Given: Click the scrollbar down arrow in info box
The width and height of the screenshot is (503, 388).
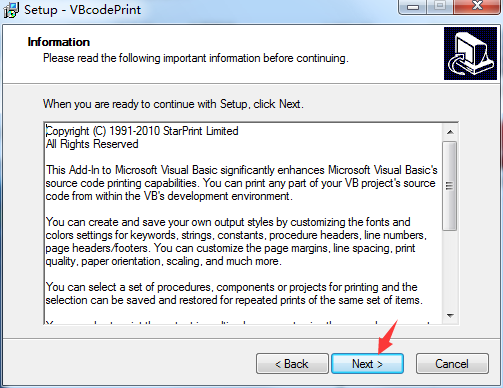Looking at the screenshot, I should (450, 315).
